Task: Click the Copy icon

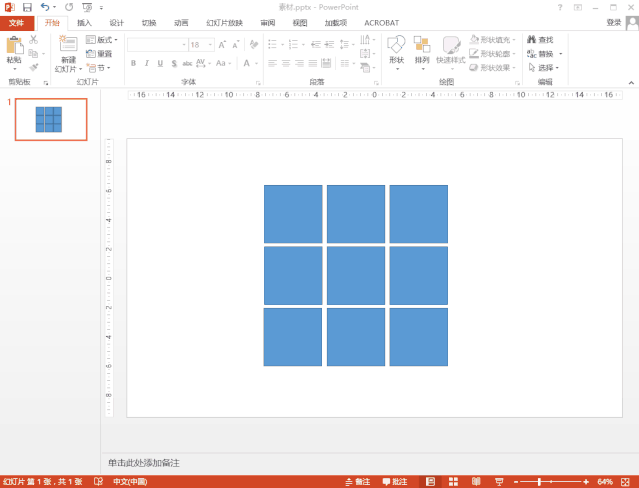Action: [x=33, y=53]
